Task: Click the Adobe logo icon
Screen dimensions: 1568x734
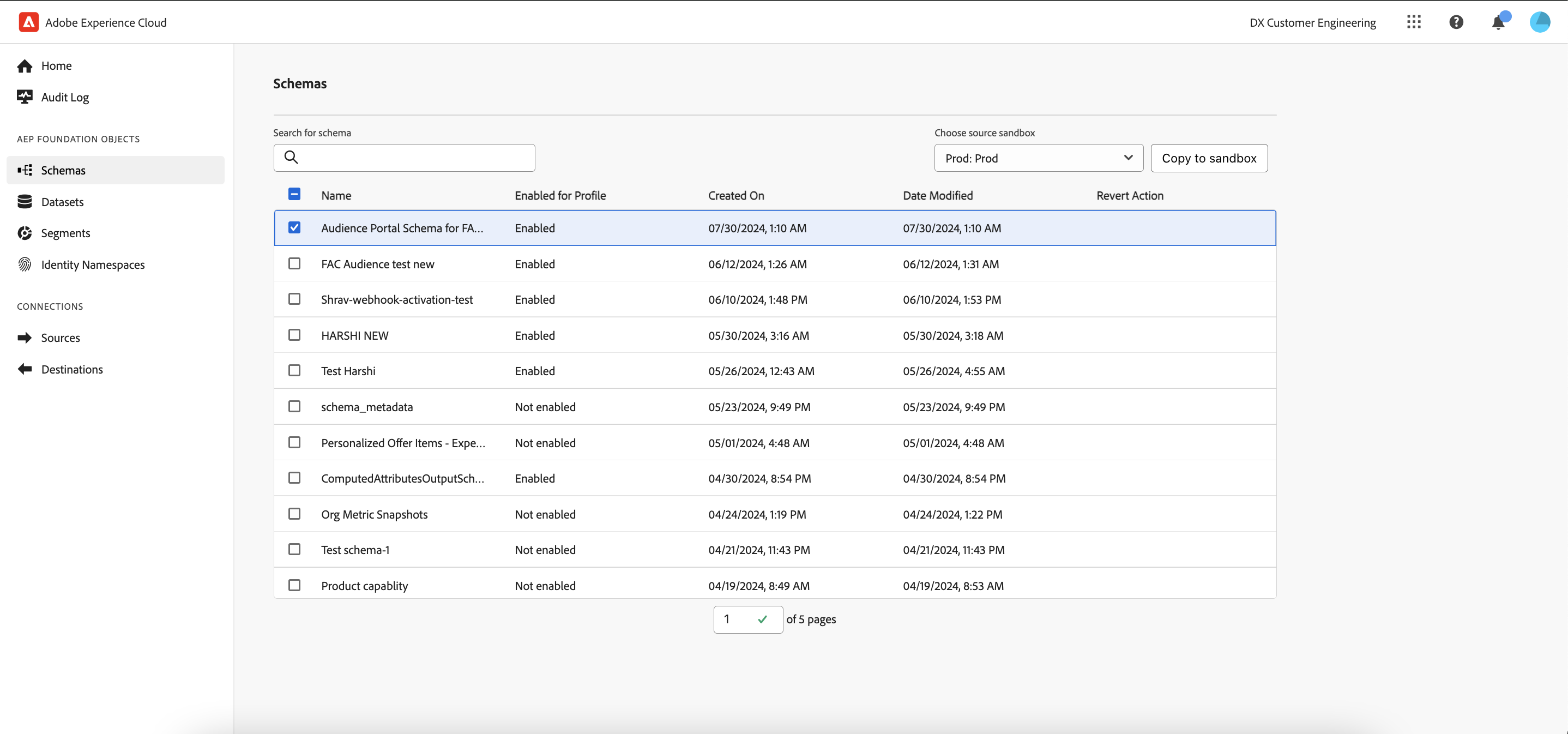Action: point(28,22)
